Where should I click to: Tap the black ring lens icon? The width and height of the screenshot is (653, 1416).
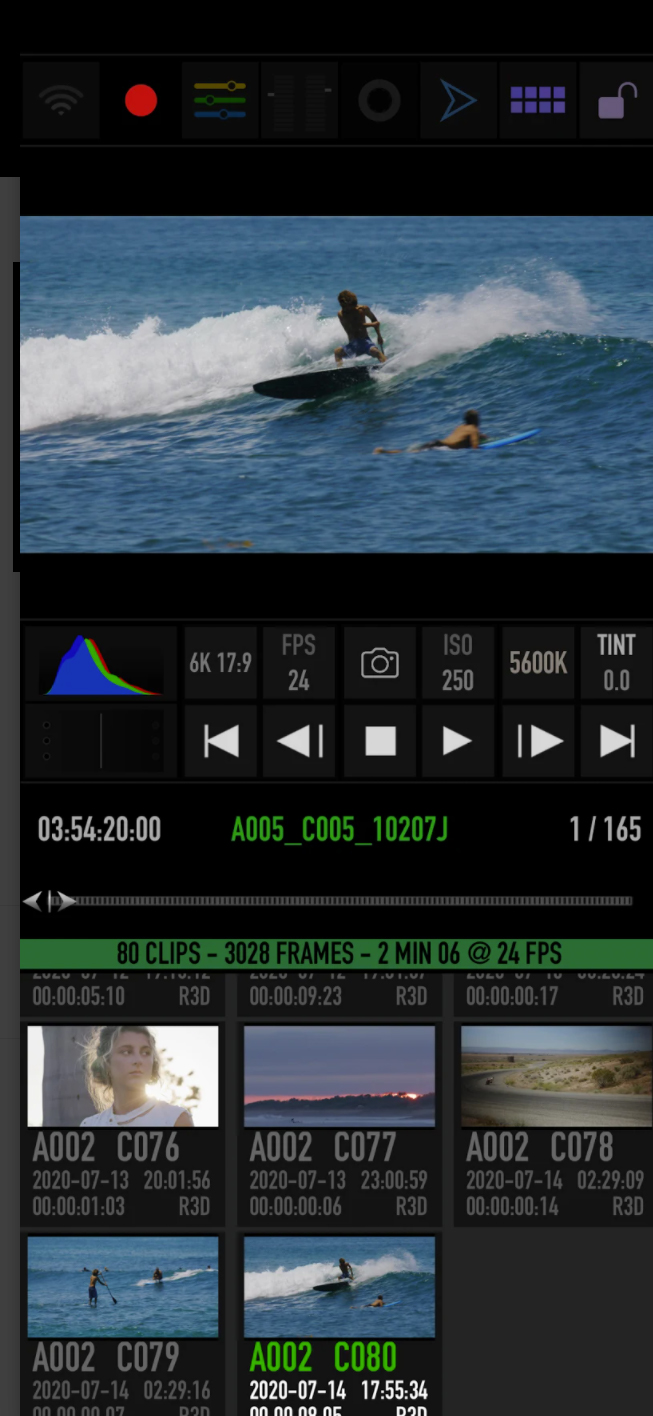click(379, 101)
